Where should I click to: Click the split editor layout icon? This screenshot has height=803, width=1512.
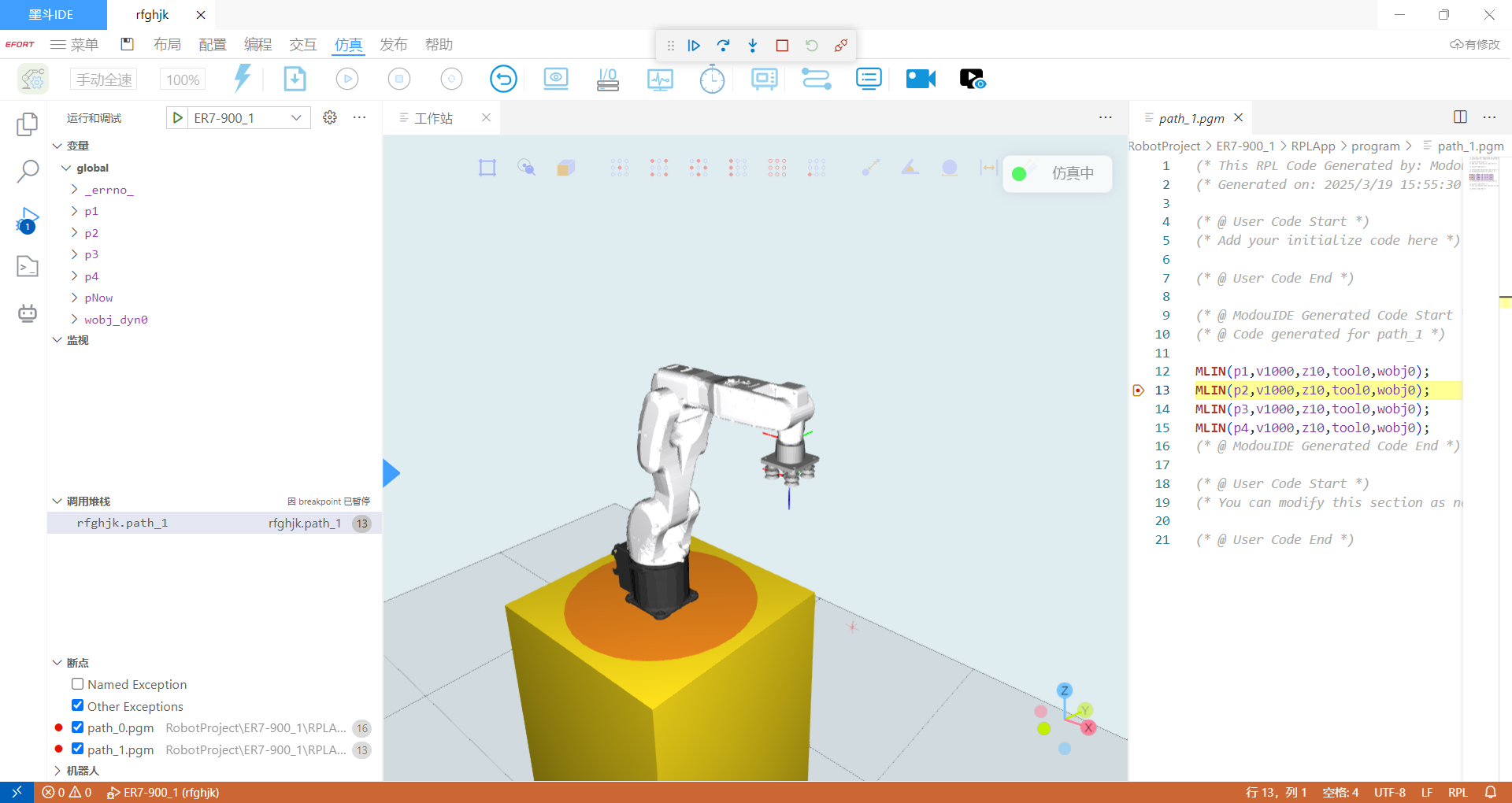pyautogui.click(x=1460, y=117)
